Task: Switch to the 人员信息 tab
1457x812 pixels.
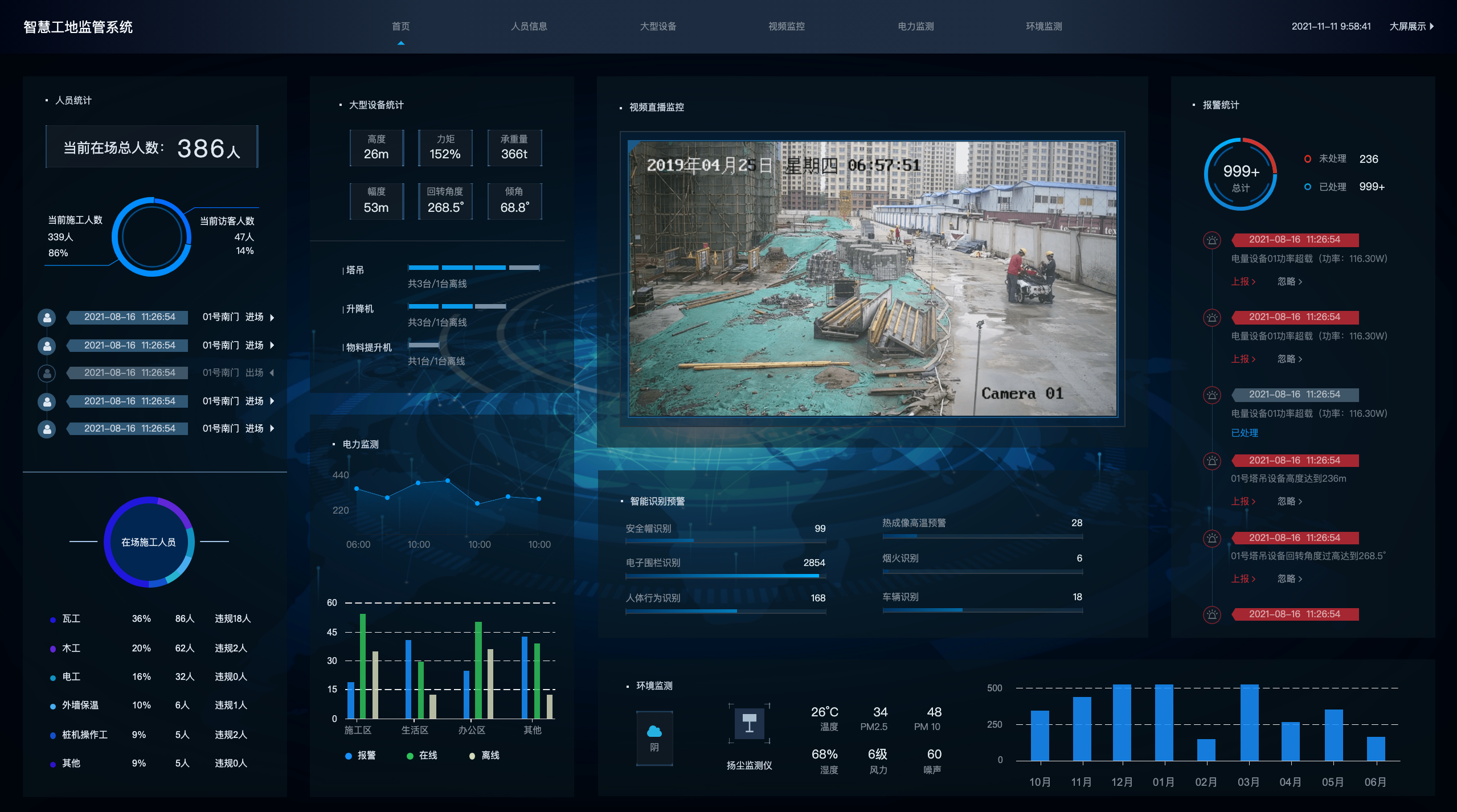Action: point(529,26)
